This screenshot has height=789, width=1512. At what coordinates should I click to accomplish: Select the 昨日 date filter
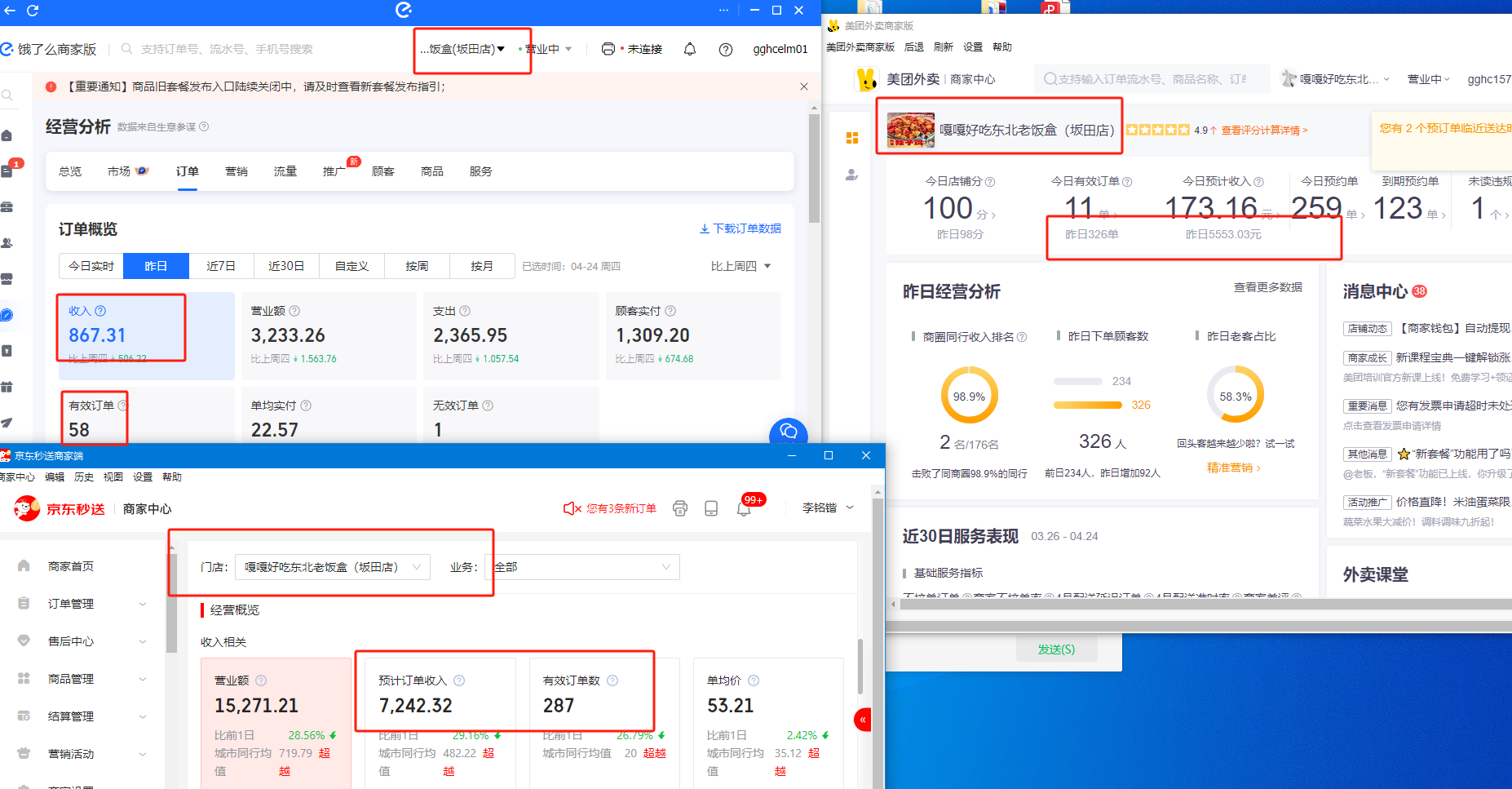click(156, 266)
